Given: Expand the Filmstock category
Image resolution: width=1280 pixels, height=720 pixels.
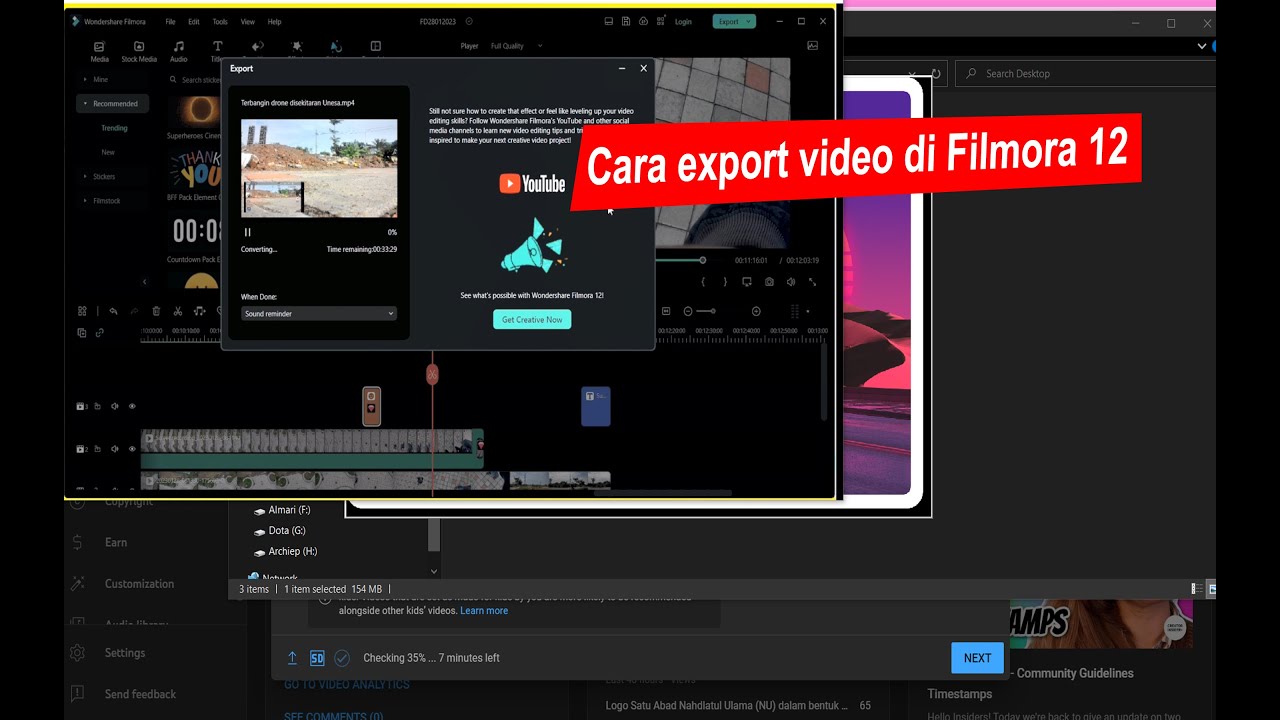Looking at the screenshot, I should coord(101,200).
